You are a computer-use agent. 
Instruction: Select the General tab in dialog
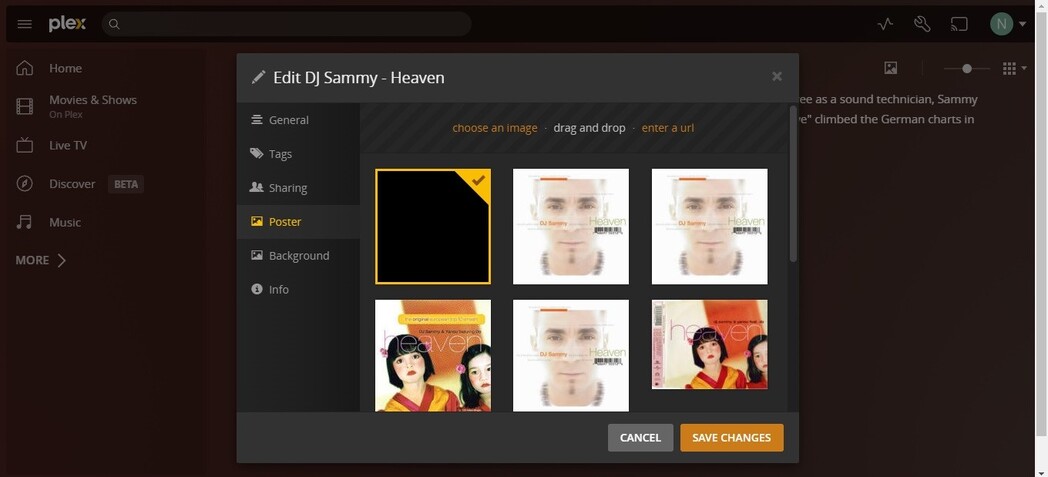pos(298,120)
